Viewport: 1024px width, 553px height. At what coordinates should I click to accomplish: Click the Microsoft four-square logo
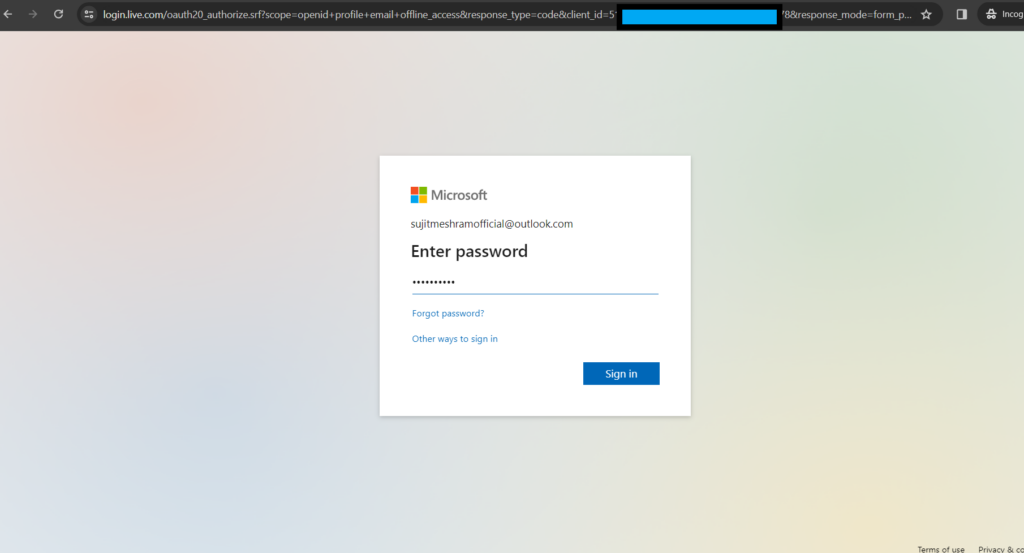(x=419, y=195)
